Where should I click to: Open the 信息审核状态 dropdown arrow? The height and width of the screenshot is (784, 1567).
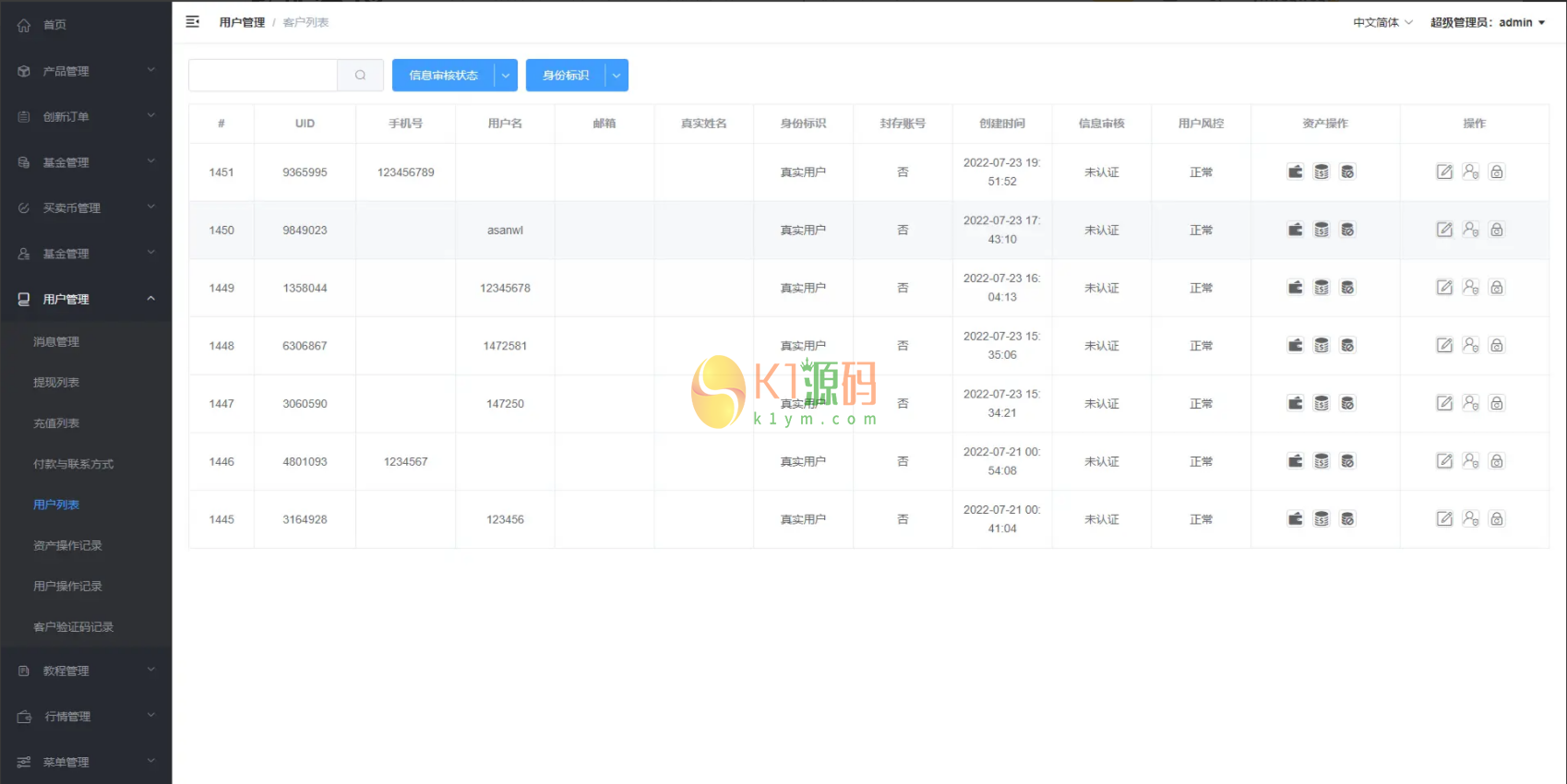[506, 76]
